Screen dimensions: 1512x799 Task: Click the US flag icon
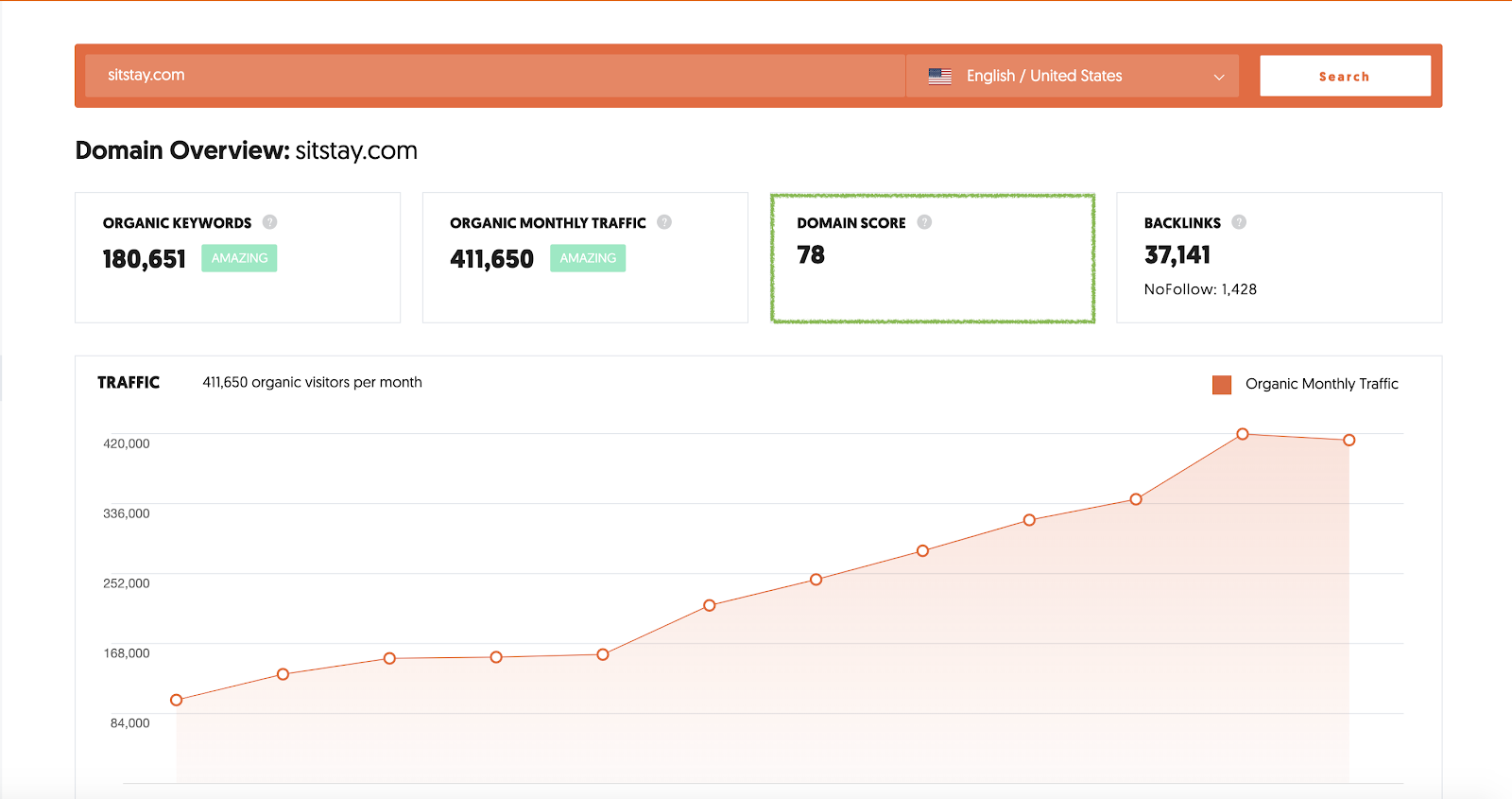click(940, 77)
